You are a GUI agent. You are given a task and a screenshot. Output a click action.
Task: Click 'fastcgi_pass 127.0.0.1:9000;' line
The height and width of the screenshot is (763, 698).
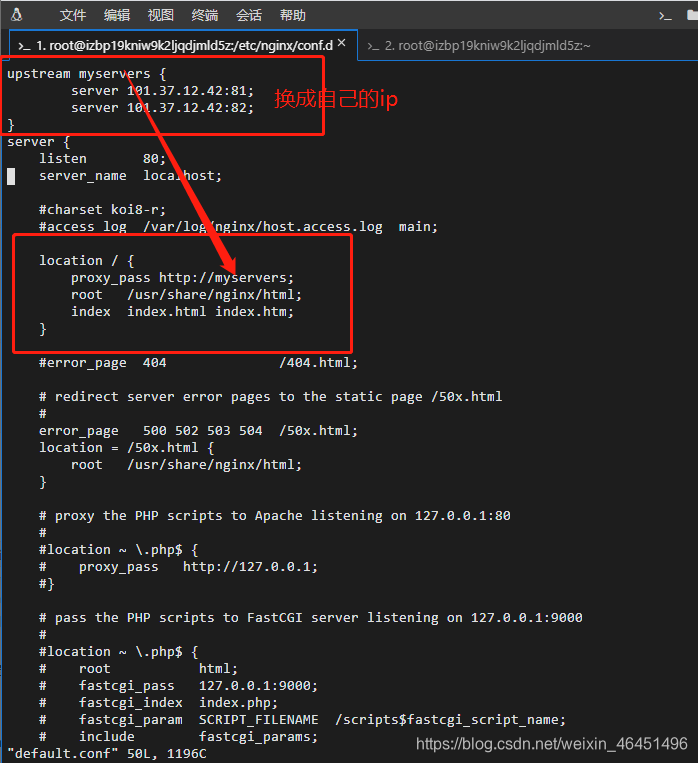[199, 686]
